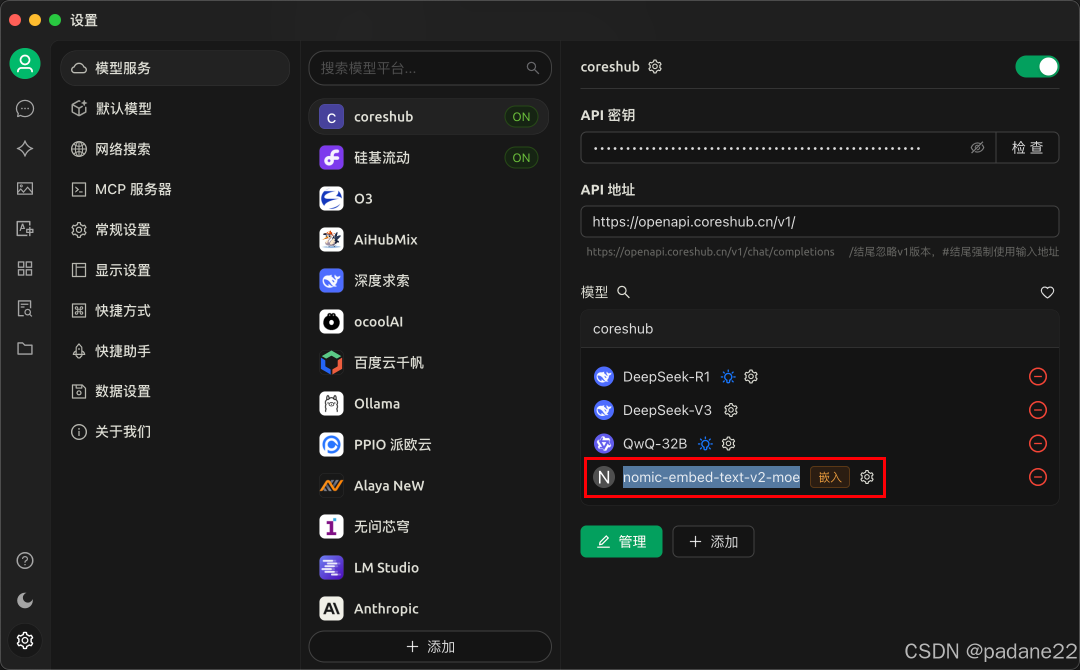The width and height of the screenshot is (1080, 670).
Task: Open the MCP 服务器 settings section
Action: 175,189
